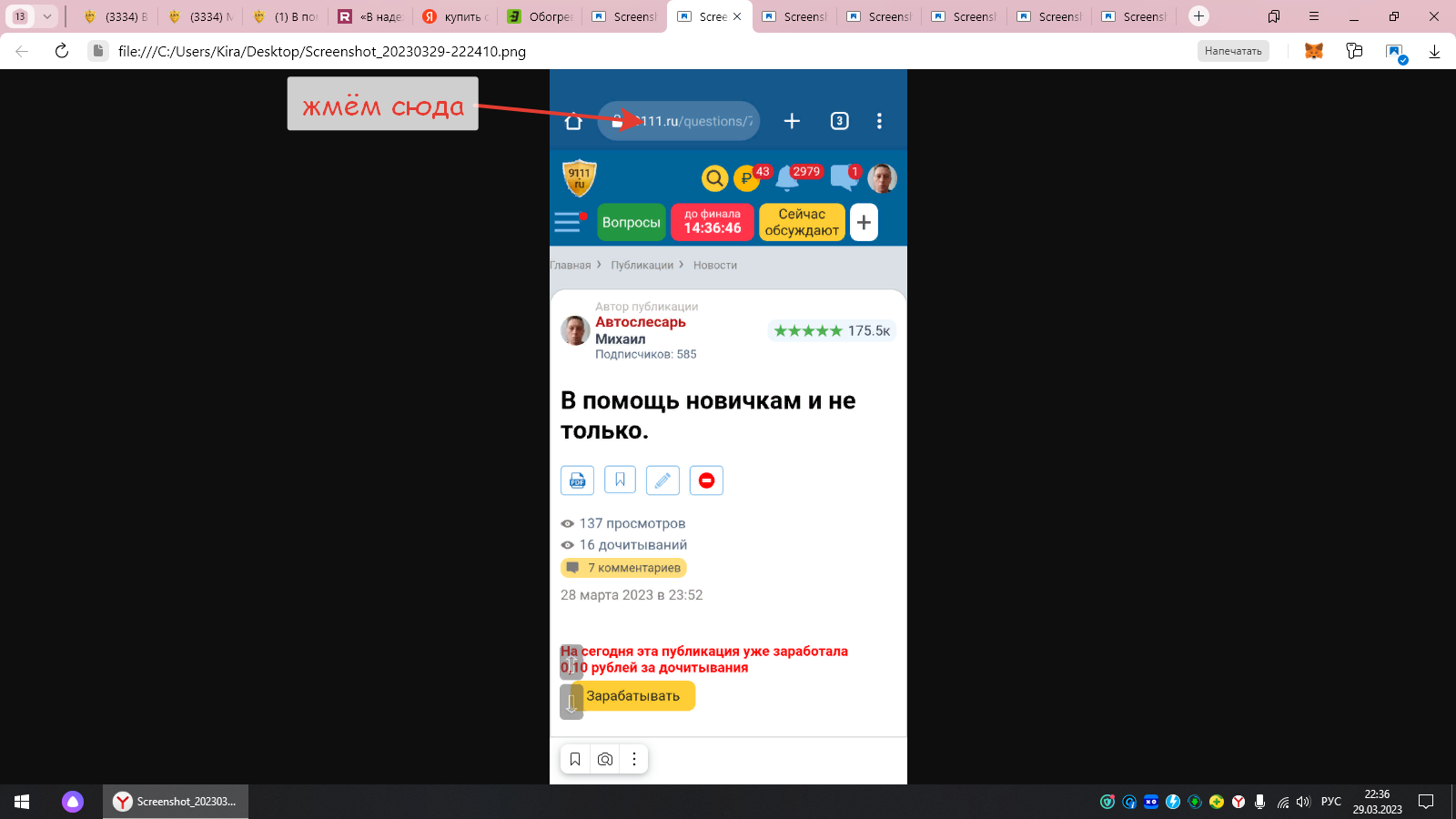
Task: Open the browser hamburger menu
Action: pyautogui.click(x=1314, y=16)
